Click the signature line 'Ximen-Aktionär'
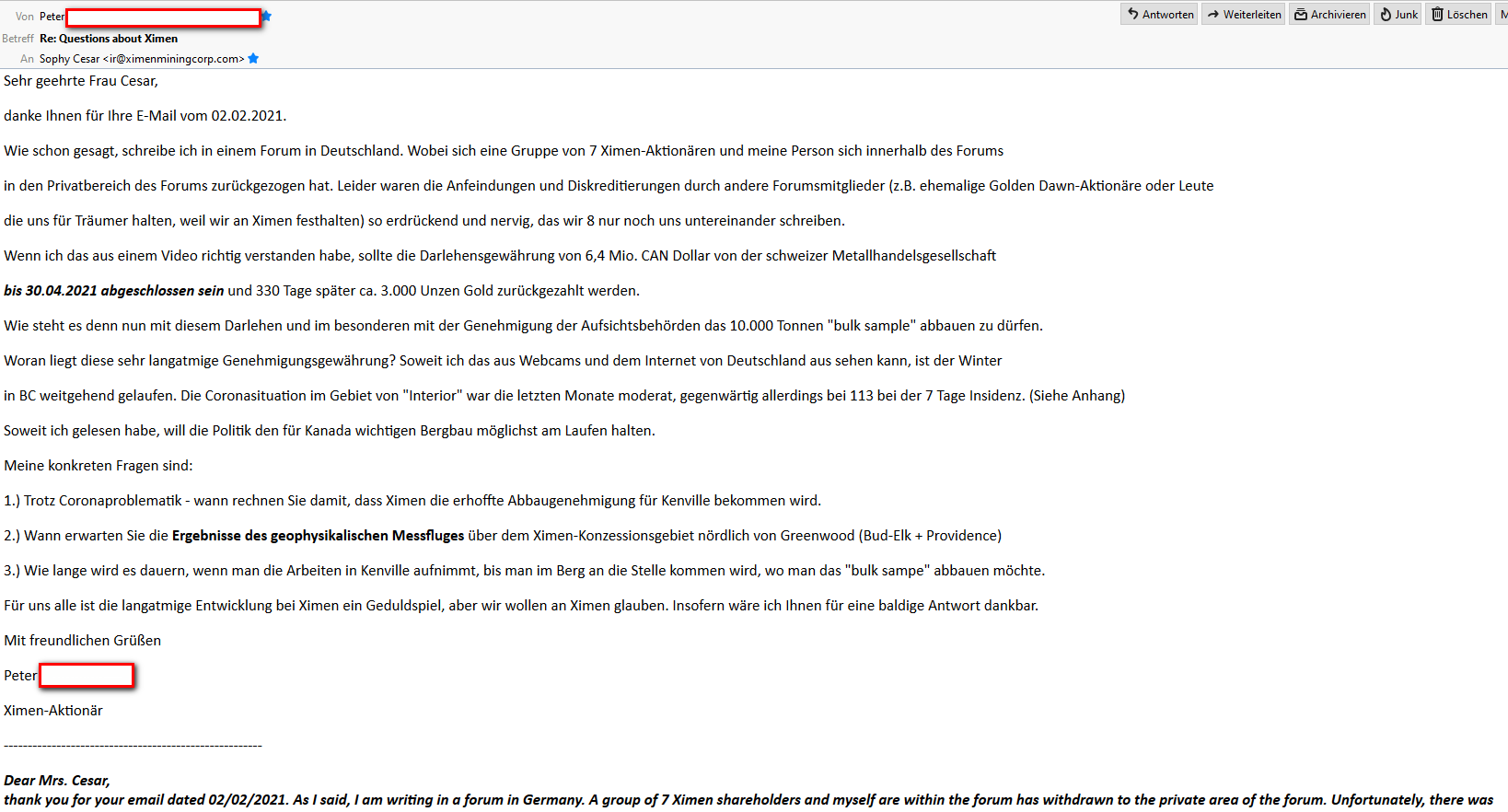The width and height of the screenshot is (1508, 812). pyautogui.click(x=53, y=711)
